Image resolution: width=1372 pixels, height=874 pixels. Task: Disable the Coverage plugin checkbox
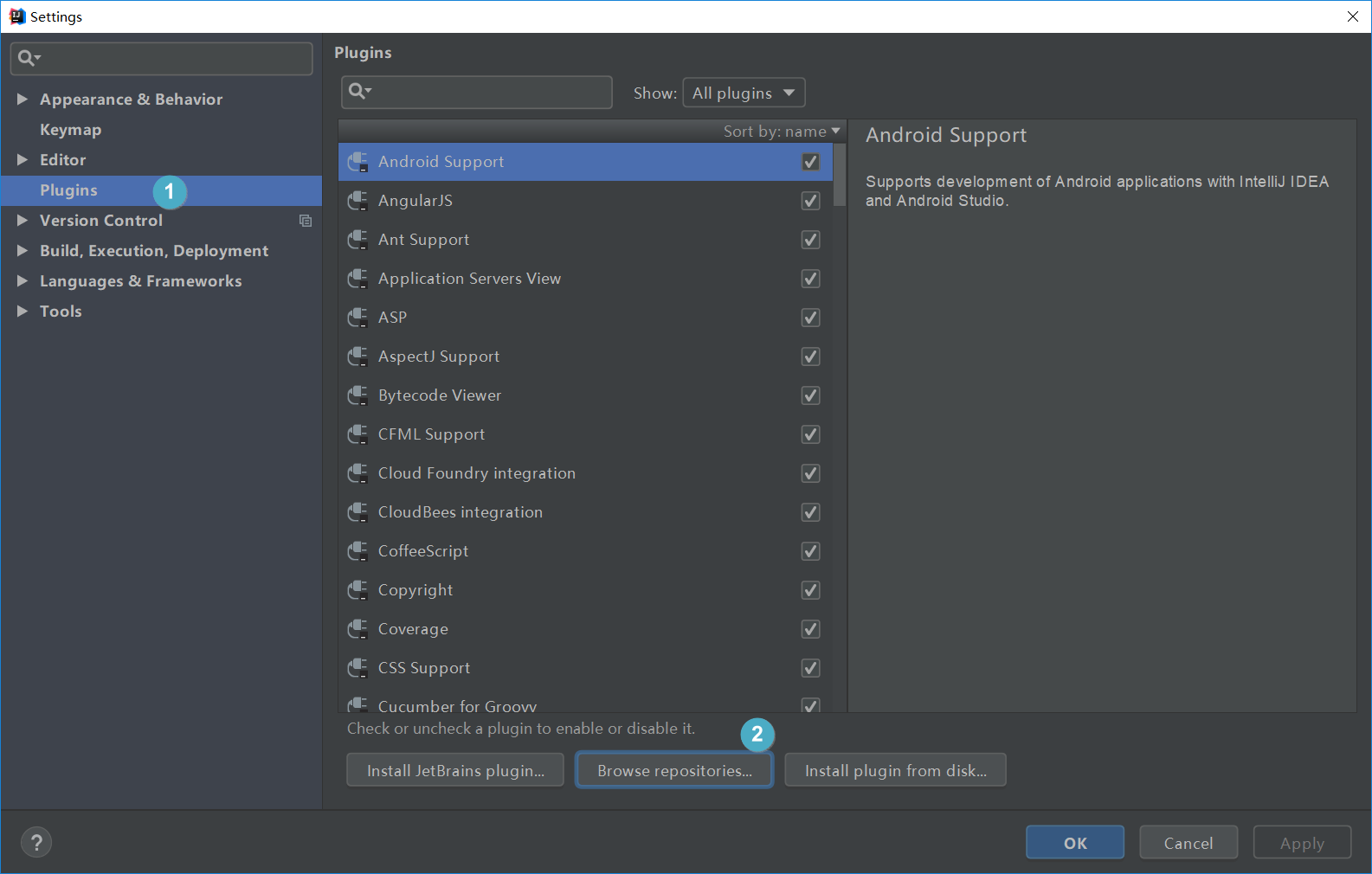[x=810, y=629]
